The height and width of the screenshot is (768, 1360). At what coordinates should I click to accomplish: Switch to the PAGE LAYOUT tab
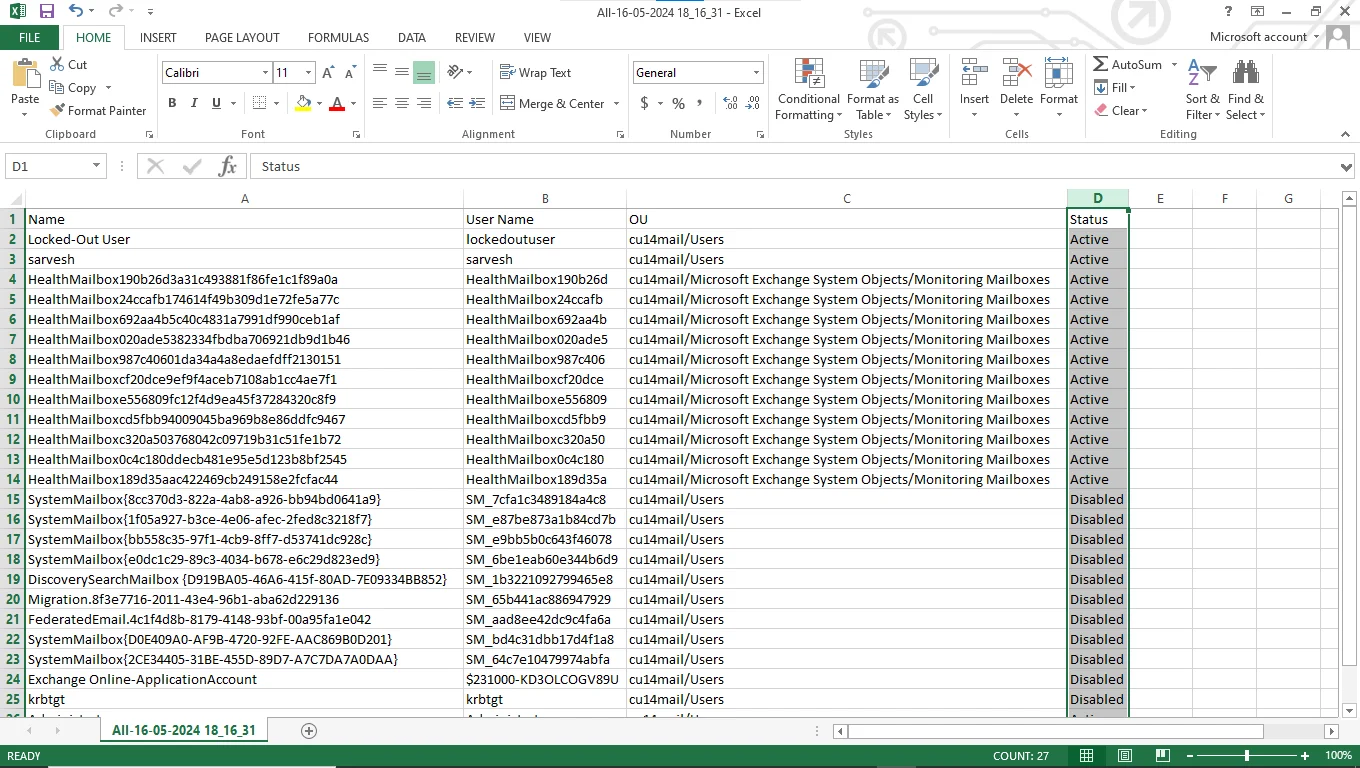[x=242, y=37]
